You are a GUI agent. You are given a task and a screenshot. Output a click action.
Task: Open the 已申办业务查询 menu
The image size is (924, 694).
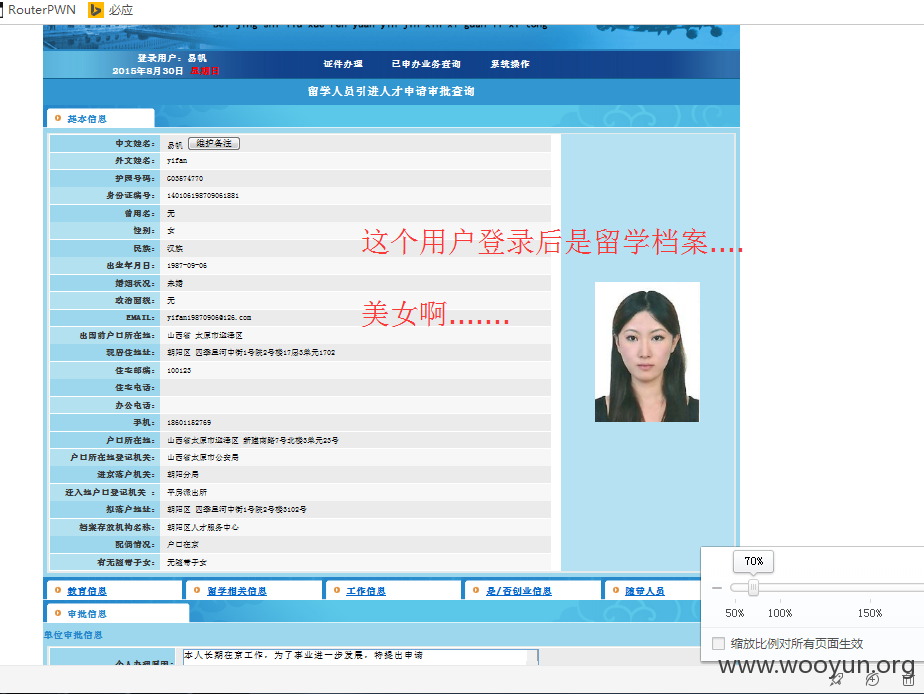pos(426,64)
